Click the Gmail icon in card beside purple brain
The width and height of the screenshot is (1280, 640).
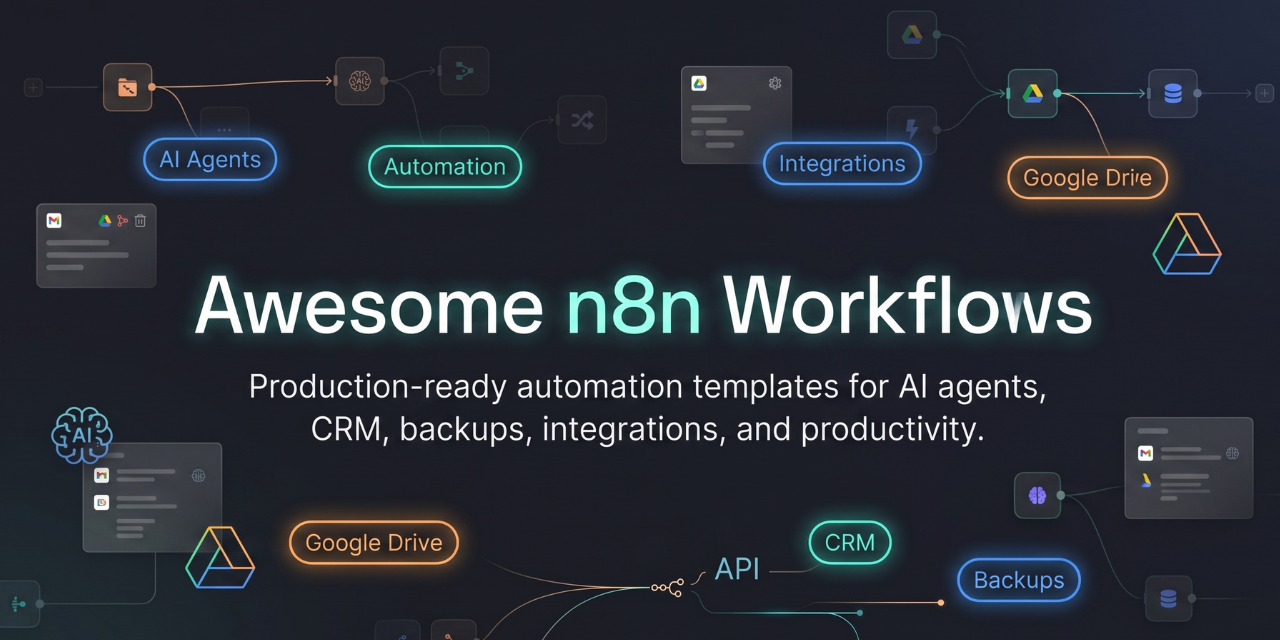pyautogui.click(x=1145, y=453)
